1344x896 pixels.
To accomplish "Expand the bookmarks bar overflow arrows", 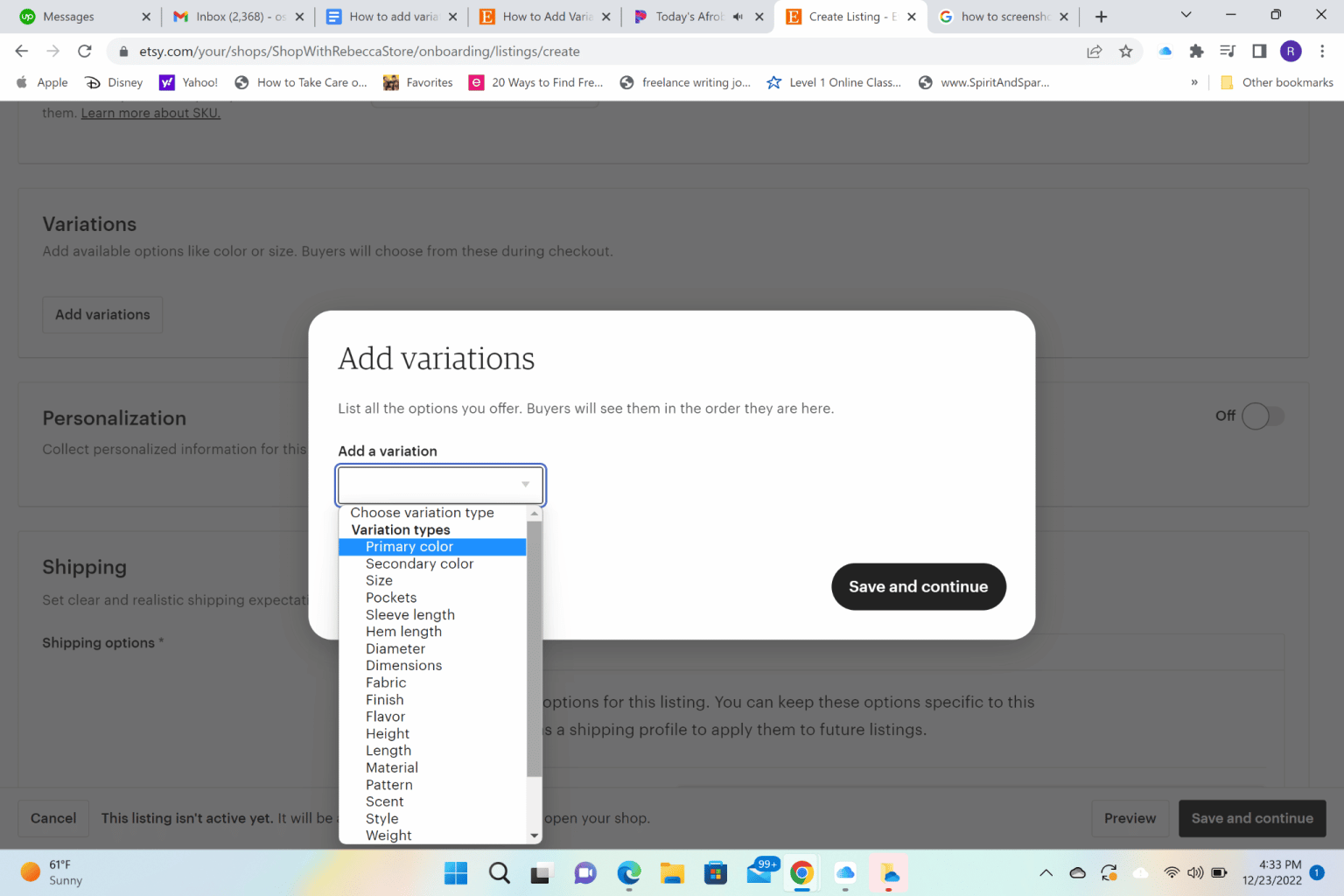I will pos(1194,82).
